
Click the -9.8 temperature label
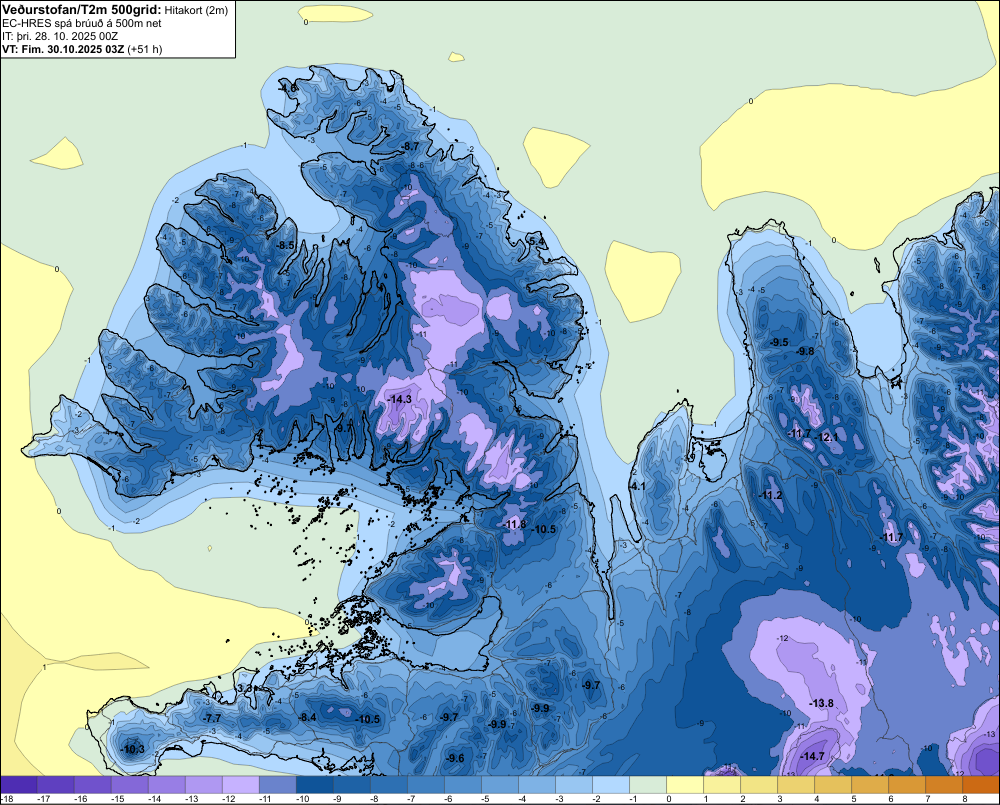[805, 351]
